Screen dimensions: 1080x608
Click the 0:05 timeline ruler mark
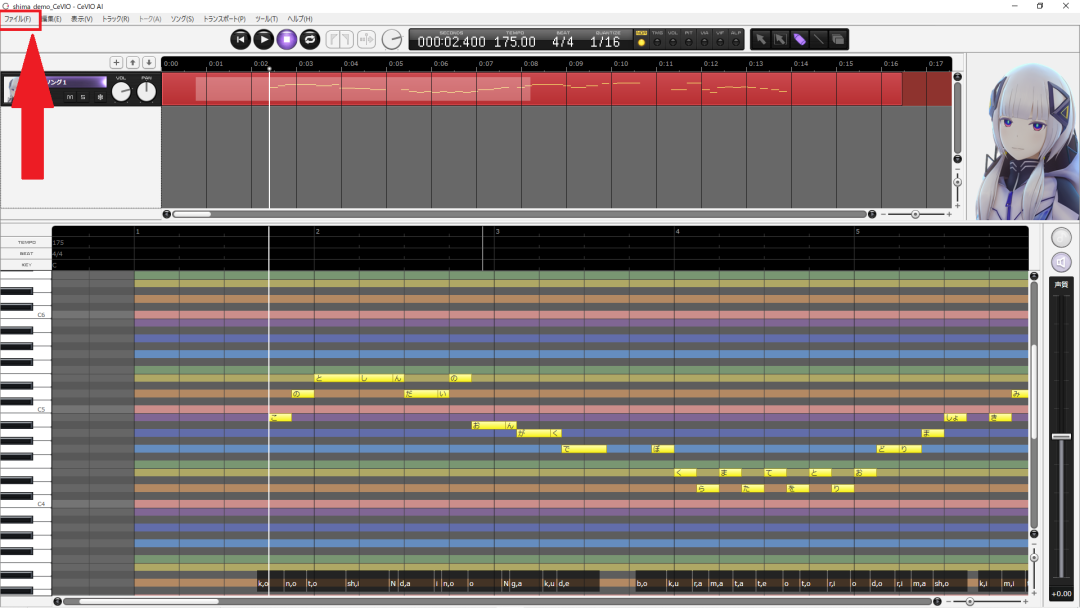pos(395,63)
